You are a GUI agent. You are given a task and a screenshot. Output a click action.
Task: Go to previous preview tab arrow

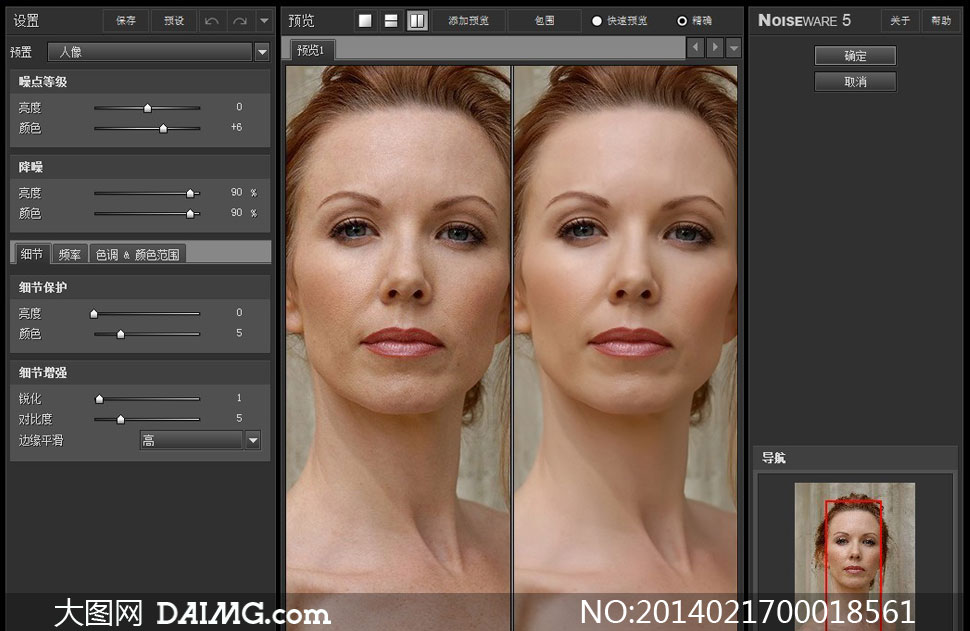tap(695, 47)
